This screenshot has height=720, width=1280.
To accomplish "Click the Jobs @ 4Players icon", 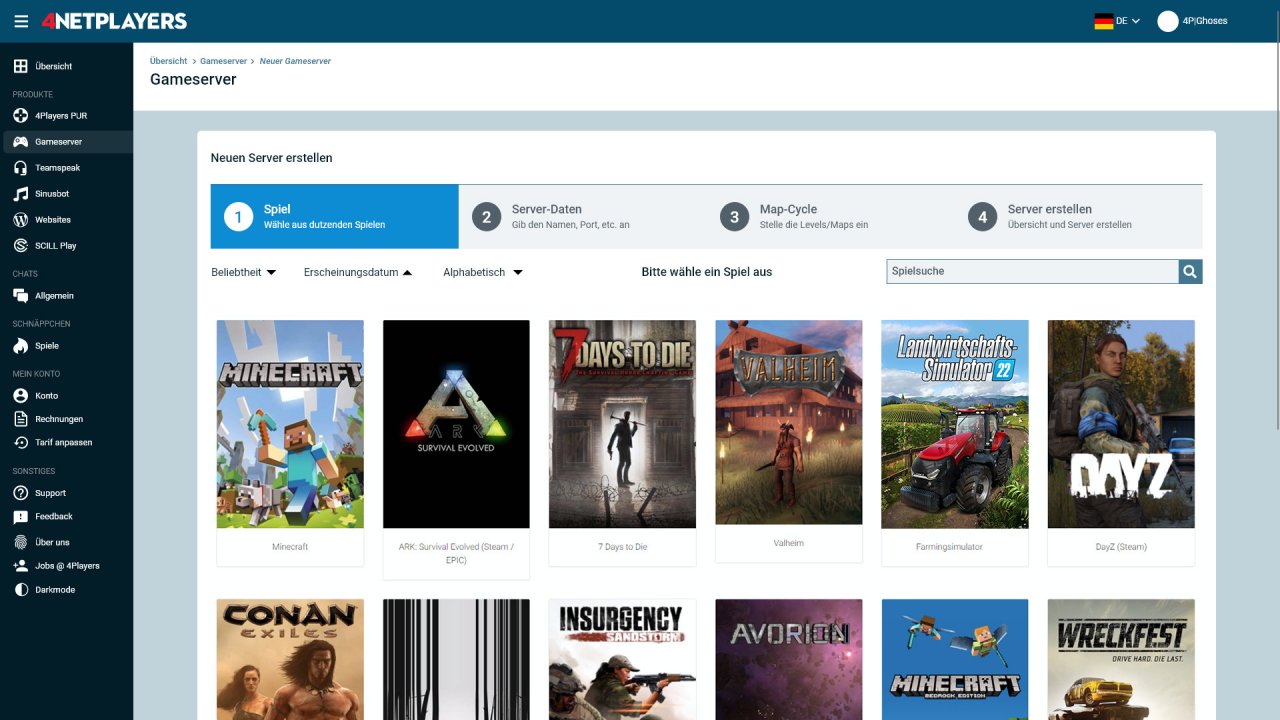I will [20, 566].
